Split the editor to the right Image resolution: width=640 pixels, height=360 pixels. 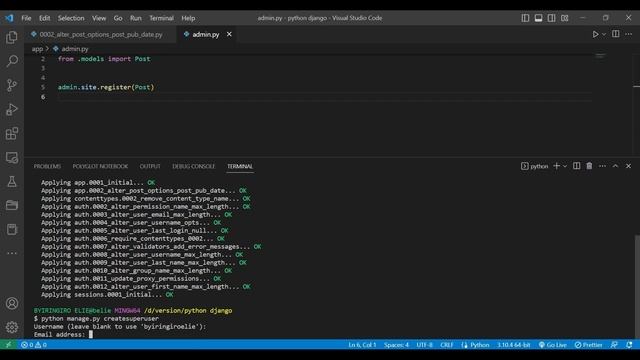pos(616,34)
